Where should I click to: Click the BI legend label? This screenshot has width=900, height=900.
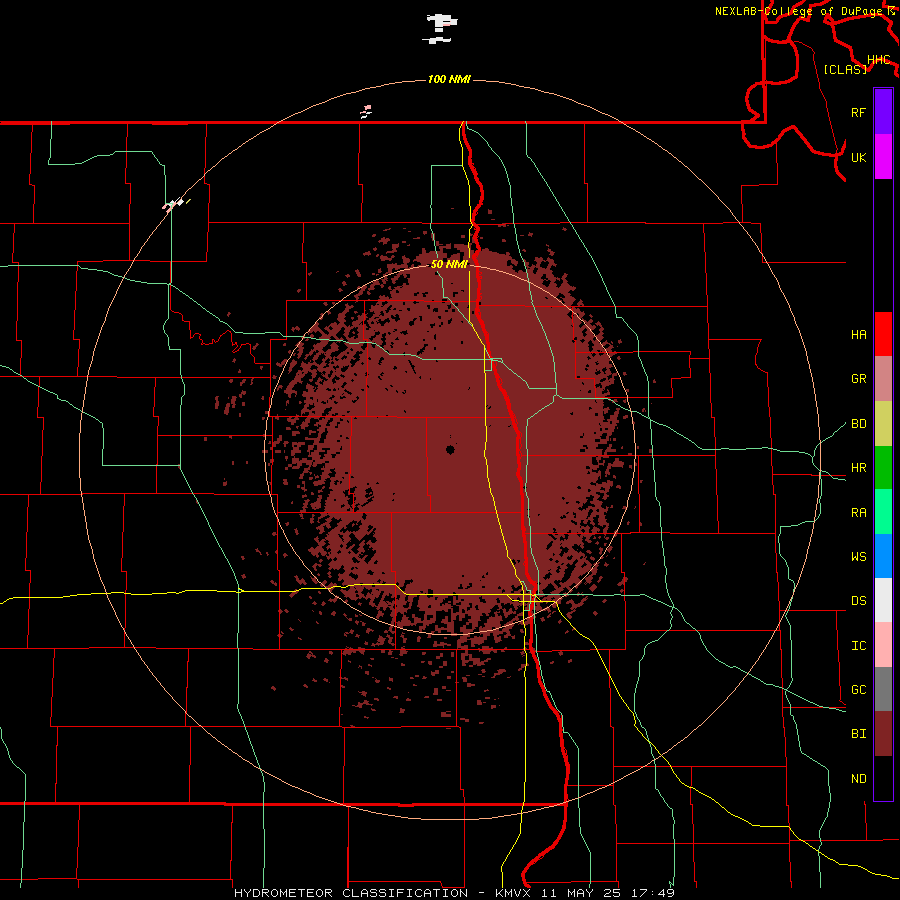[x=858, y=734]
